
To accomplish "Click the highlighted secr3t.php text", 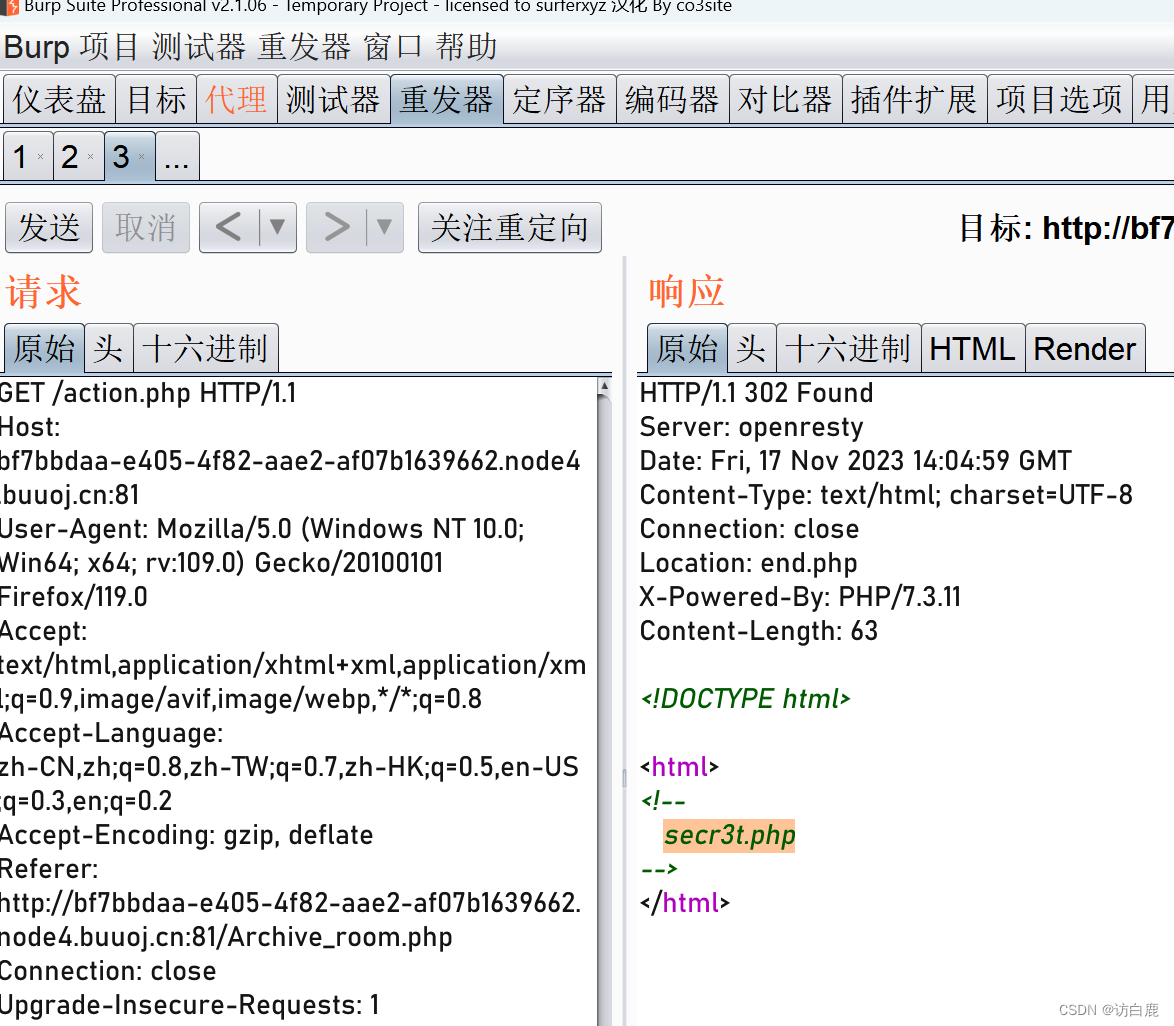I will click(x=729, y=836).
